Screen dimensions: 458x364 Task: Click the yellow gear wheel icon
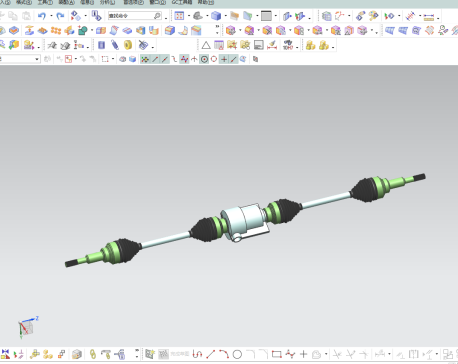(x=128, y=45)
